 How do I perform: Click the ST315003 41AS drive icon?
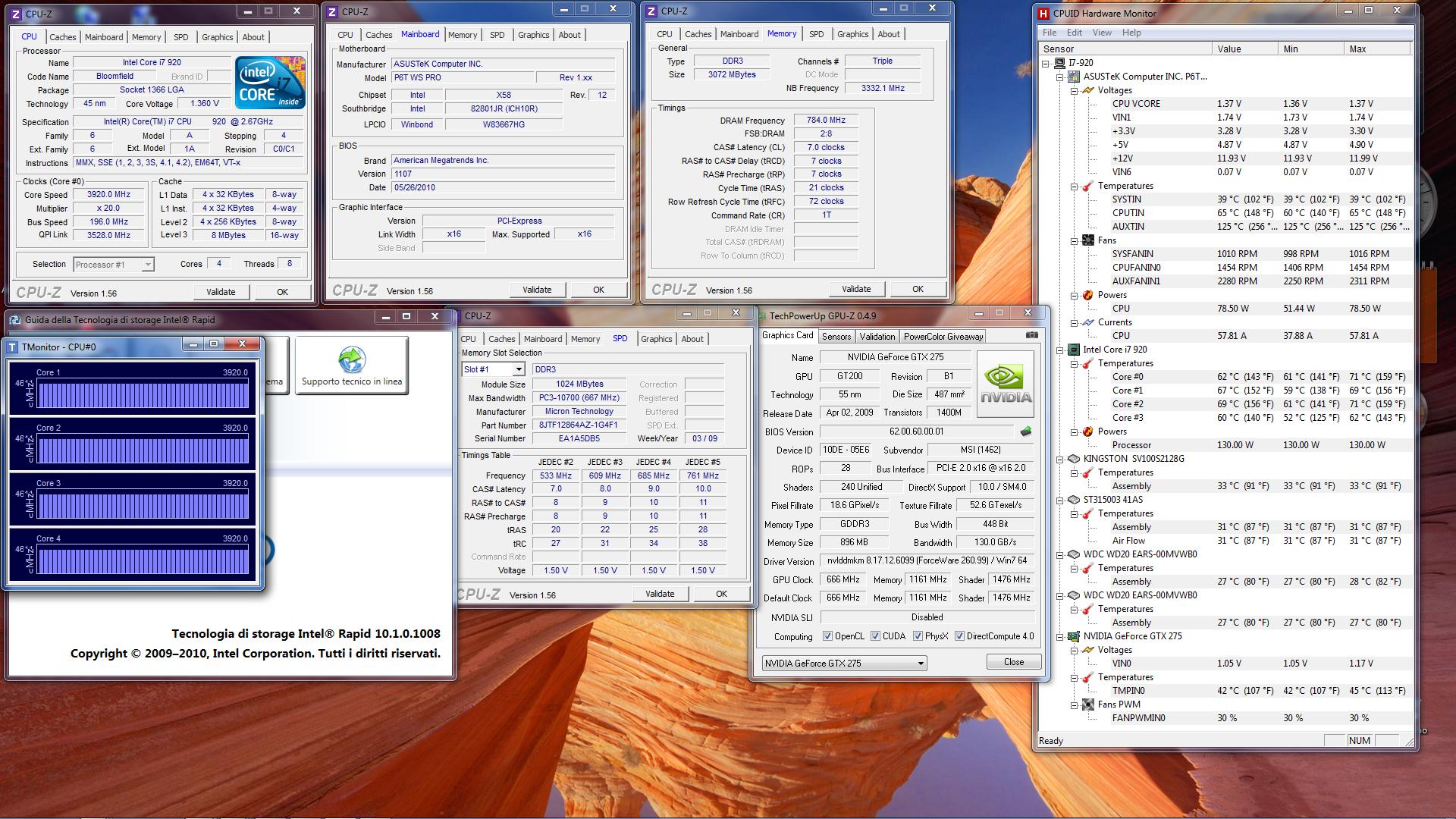point(1074,500)
